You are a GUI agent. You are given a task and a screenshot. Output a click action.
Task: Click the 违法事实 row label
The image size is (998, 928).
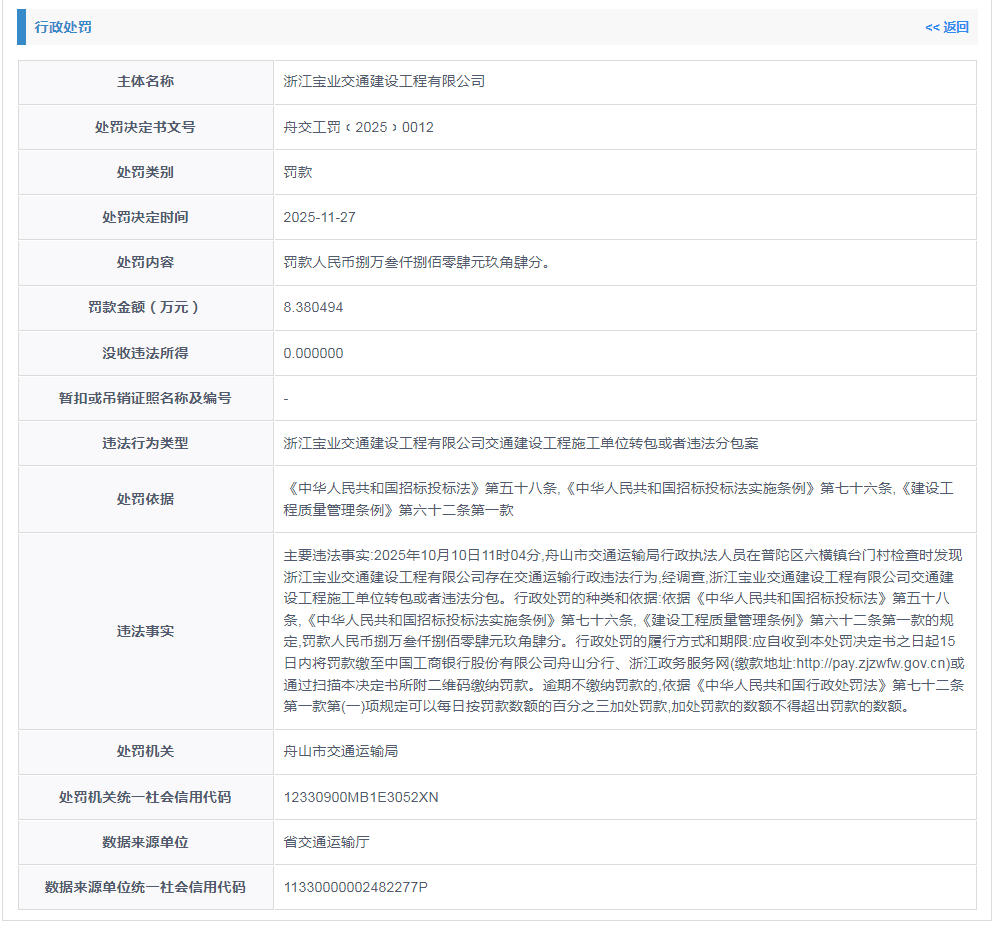pos(145,631)
